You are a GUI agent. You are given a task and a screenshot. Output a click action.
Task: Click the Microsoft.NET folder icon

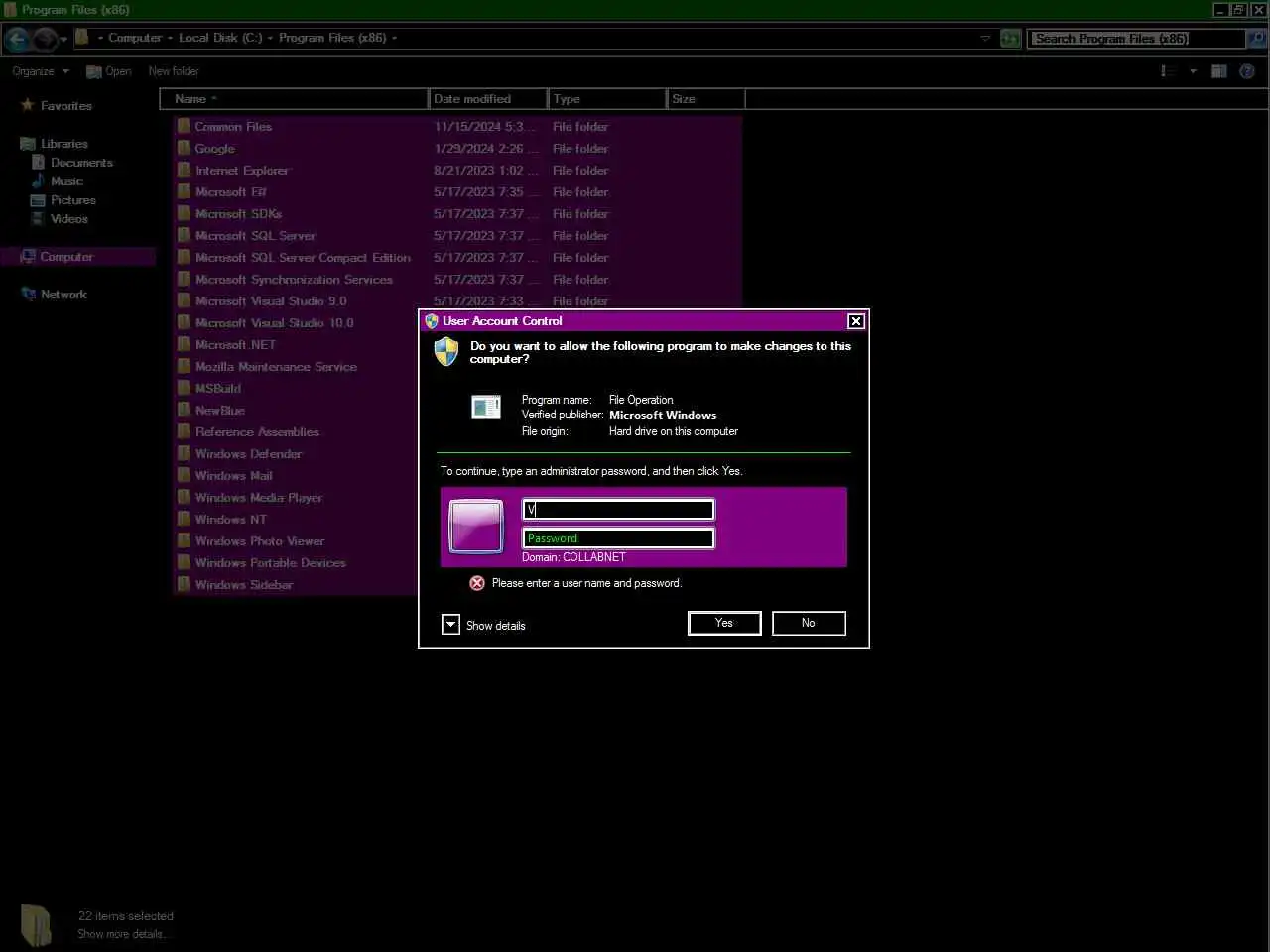point(184,344)
